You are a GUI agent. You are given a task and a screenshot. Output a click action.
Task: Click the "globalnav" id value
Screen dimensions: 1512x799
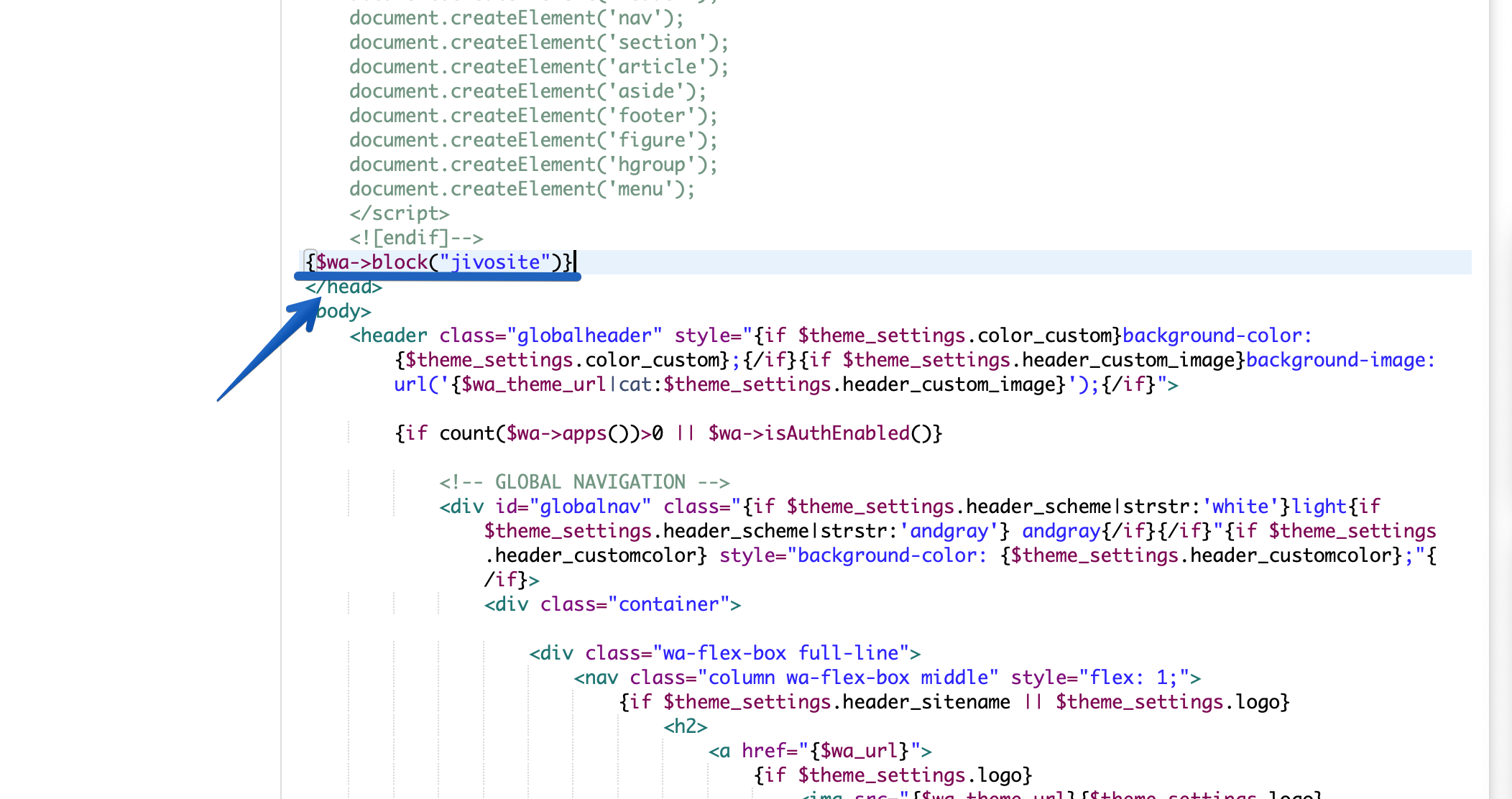coord(590,507)
